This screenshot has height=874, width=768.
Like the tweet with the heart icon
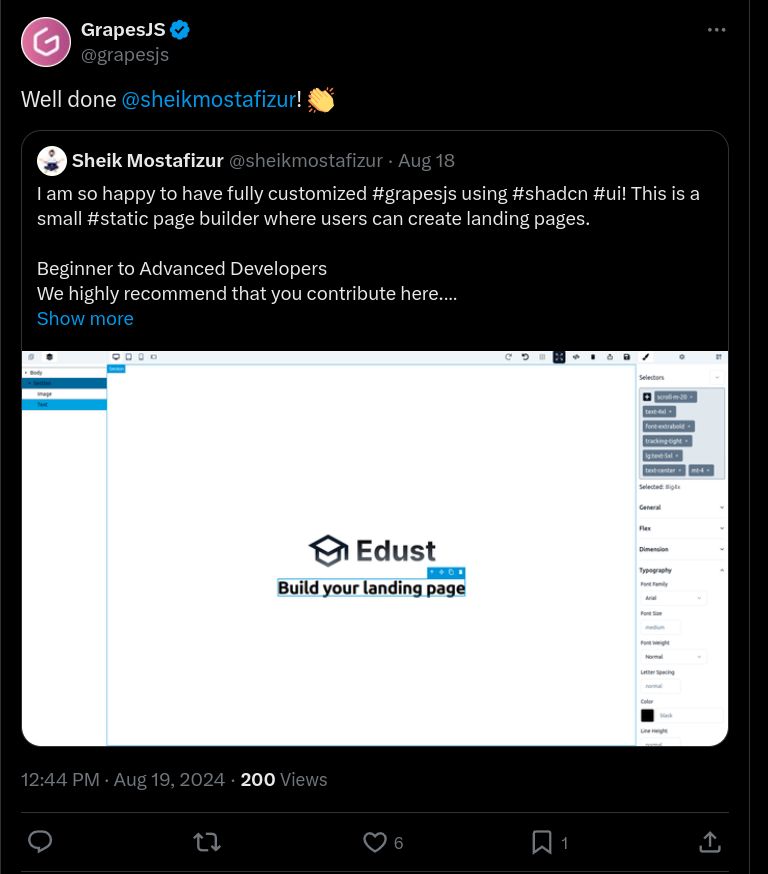pos(375,842)
